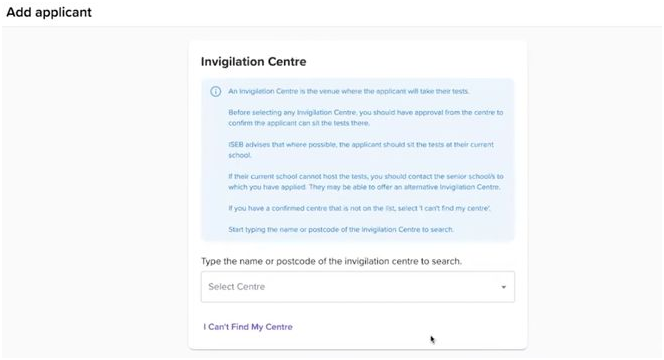Click blank card space right of Can't Find link
Screen dimensions: 664x360
[x=402, y=327]
